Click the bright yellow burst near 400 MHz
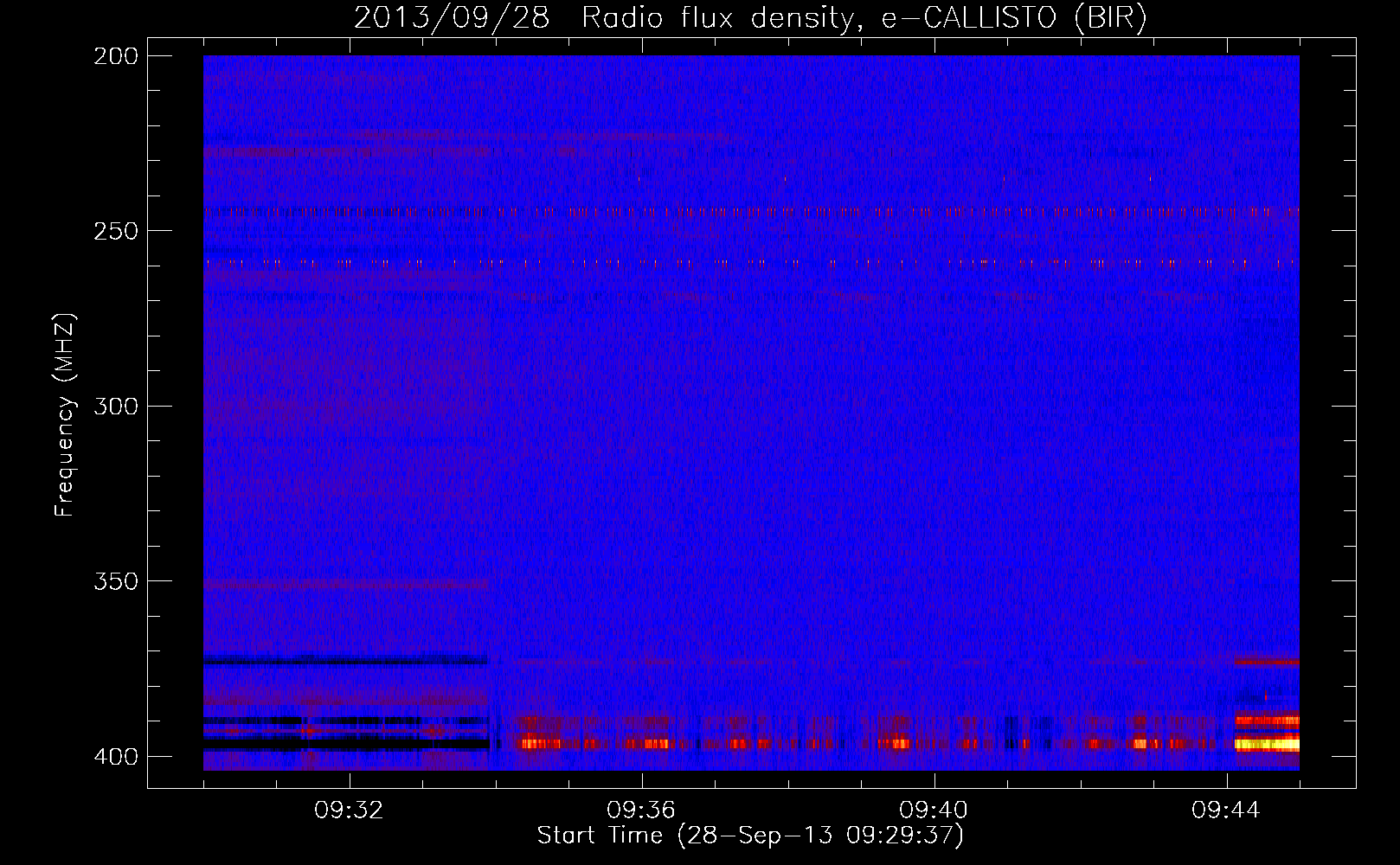 coord(1267,743)
